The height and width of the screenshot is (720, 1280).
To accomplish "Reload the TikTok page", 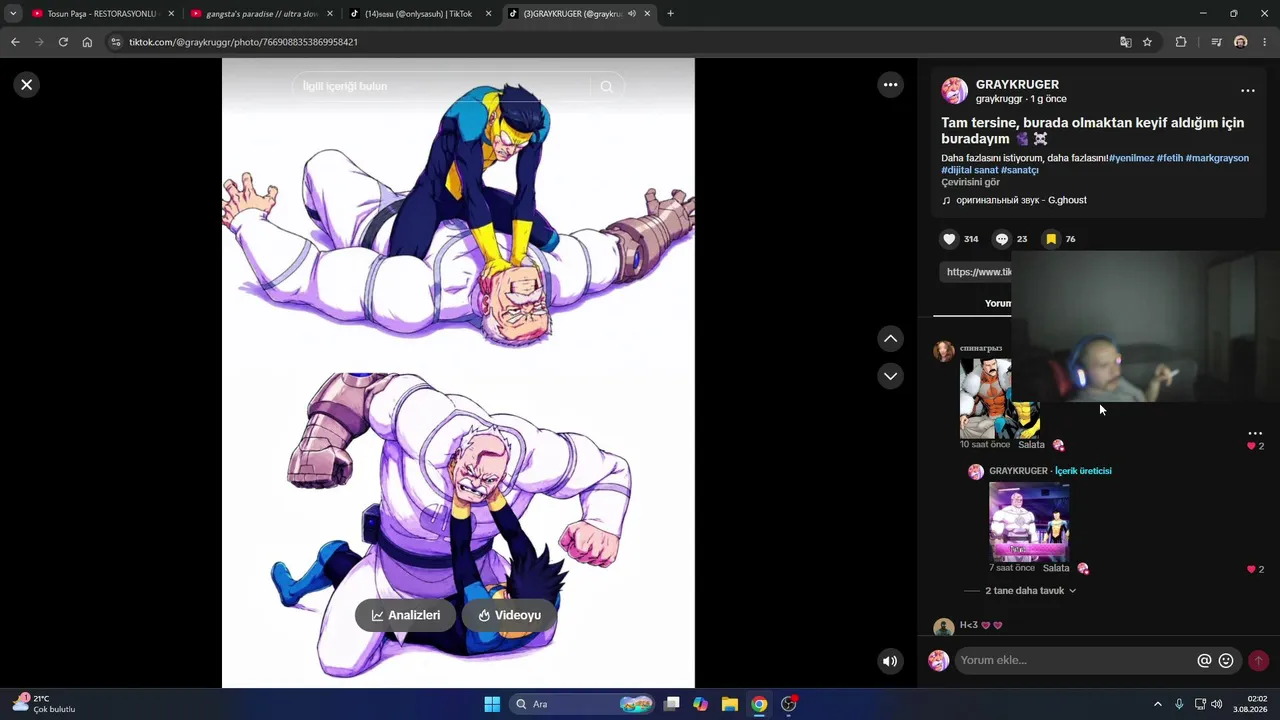I will click(63, 42).
